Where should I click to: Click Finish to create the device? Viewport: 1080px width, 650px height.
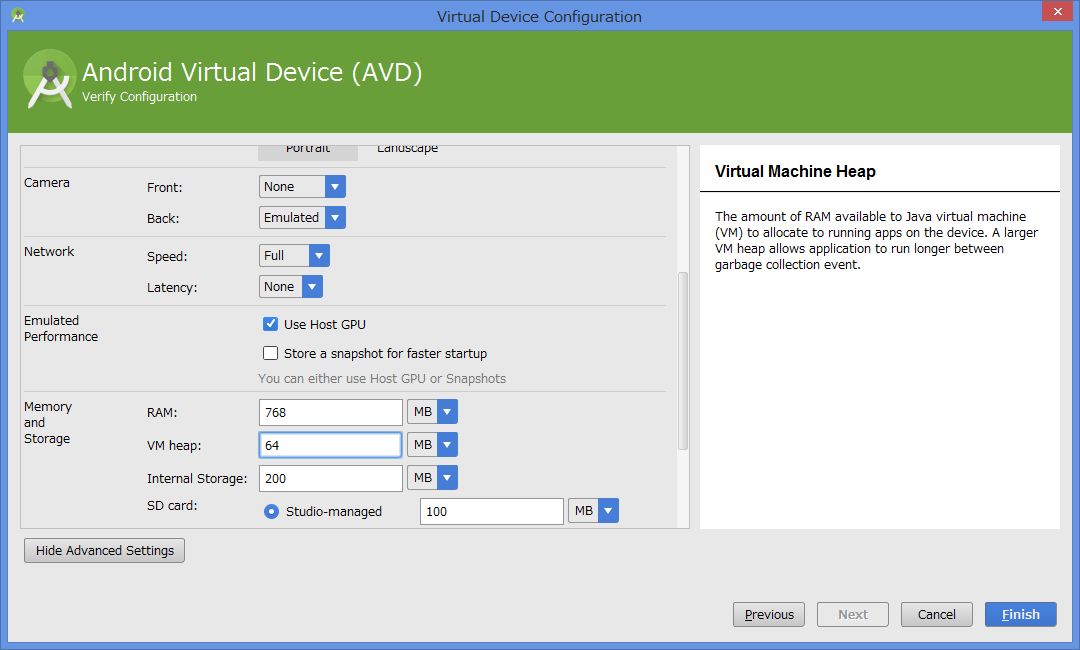(x=1021, y=614)
